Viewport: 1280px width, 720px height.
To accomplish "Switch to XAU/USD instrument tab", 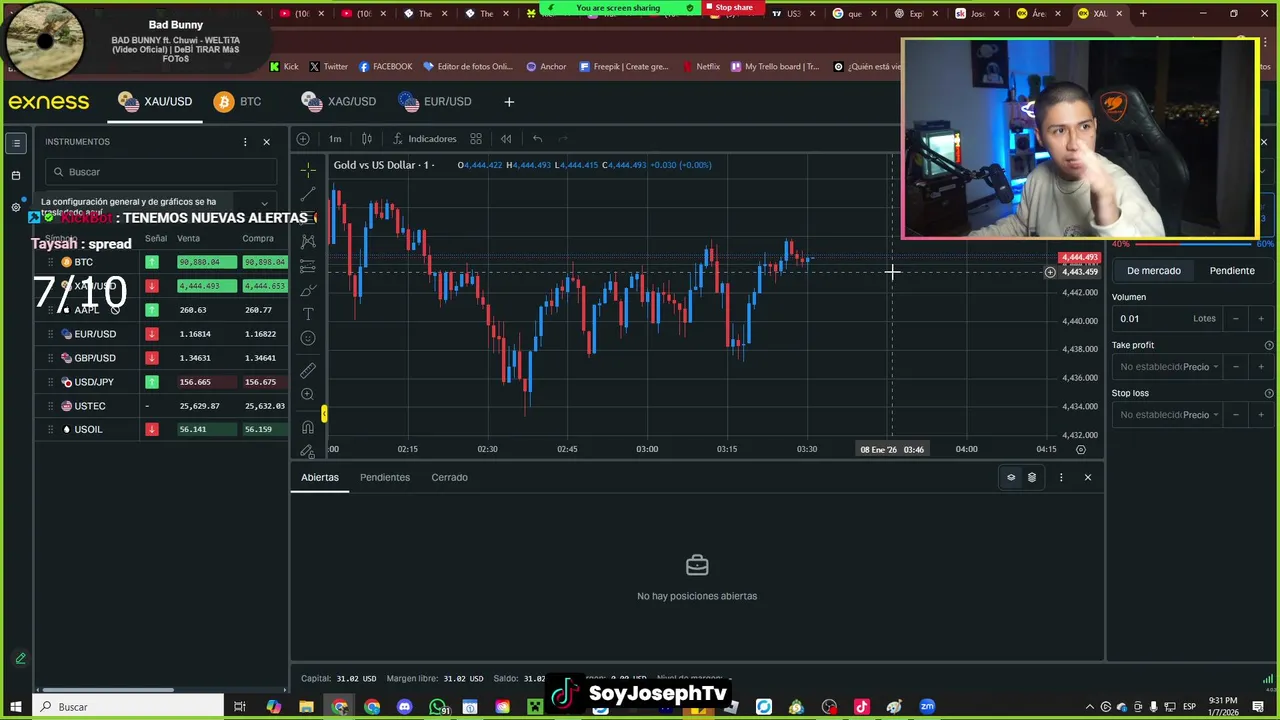I will click(x=155, y=101).
